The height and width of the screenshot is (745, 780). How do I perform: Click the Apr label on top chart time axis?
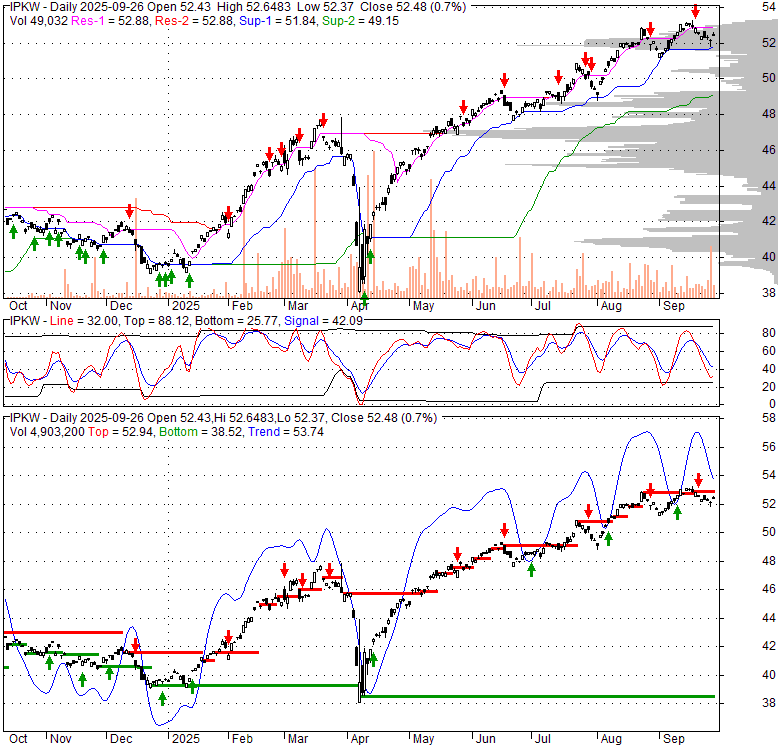coord(360,306)
